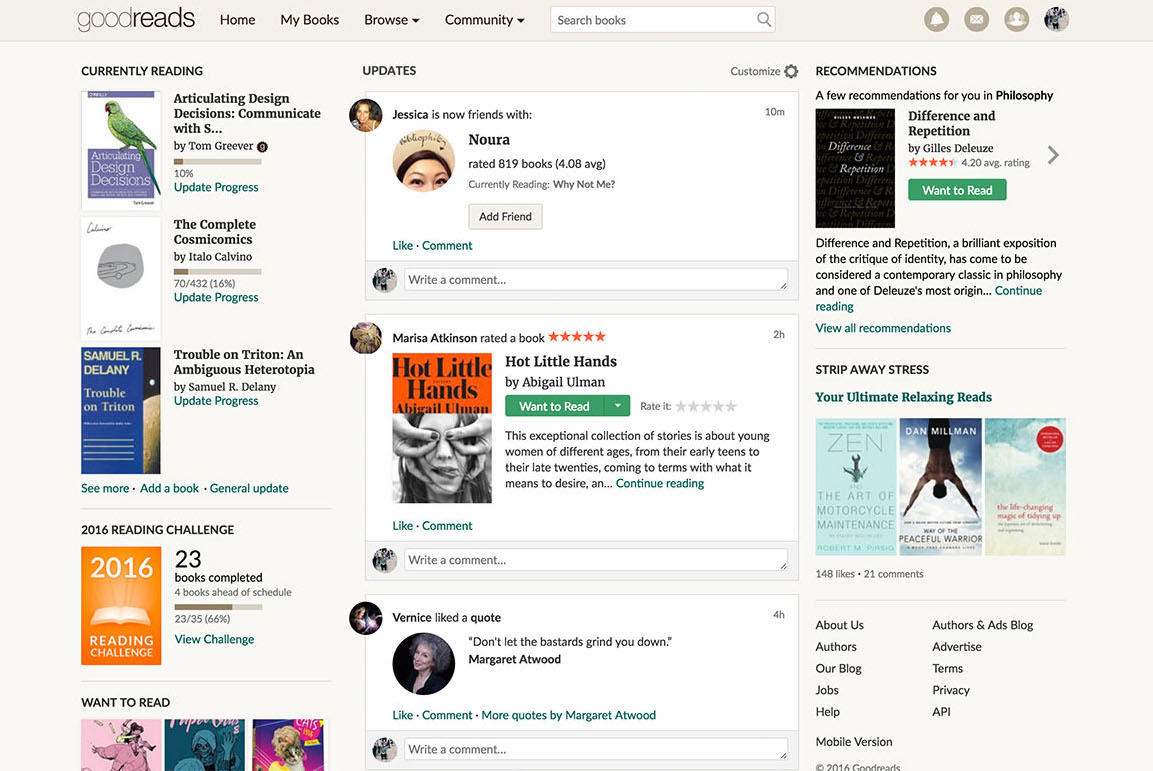Click Want to Read for Difference and Repetition
Image resolution: width=1153 pixels, height=771 pixels.
click(956, 189)
